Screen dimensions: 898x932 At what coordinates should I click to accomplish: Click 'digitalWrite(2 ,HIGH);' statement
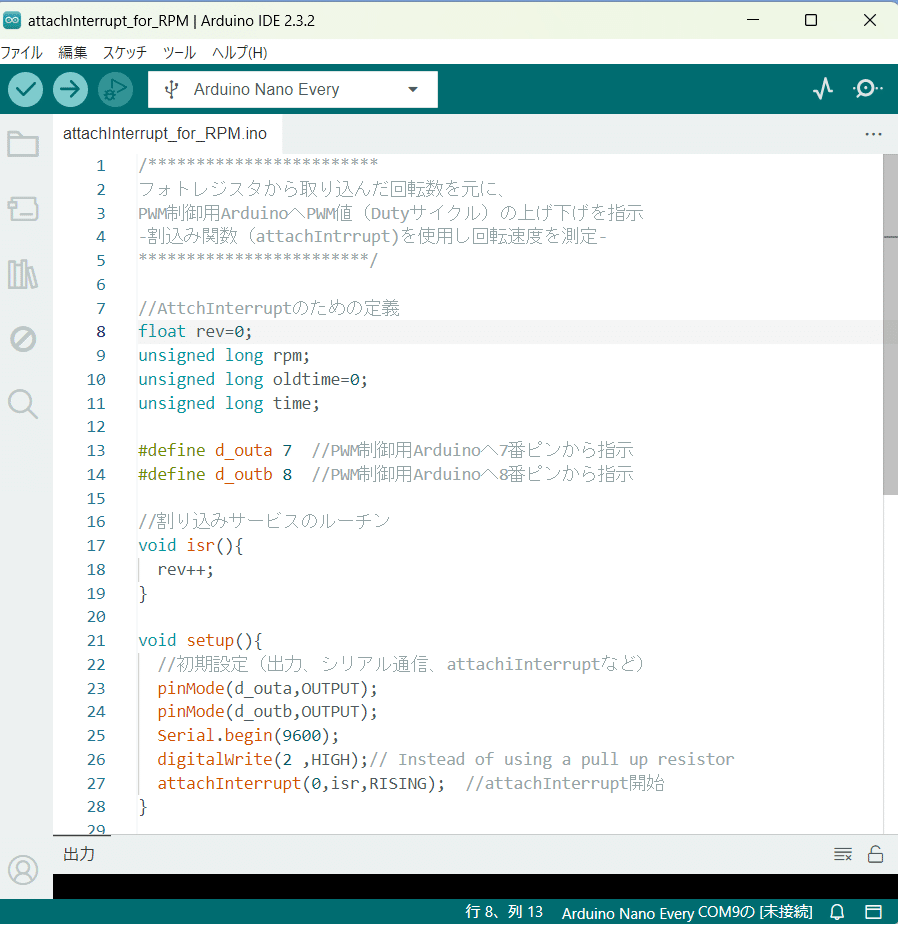pos(263,760)
